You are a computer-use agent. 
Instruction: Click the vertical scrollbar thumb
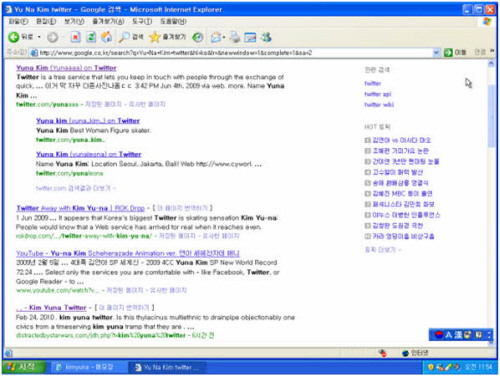click(491, 116)
